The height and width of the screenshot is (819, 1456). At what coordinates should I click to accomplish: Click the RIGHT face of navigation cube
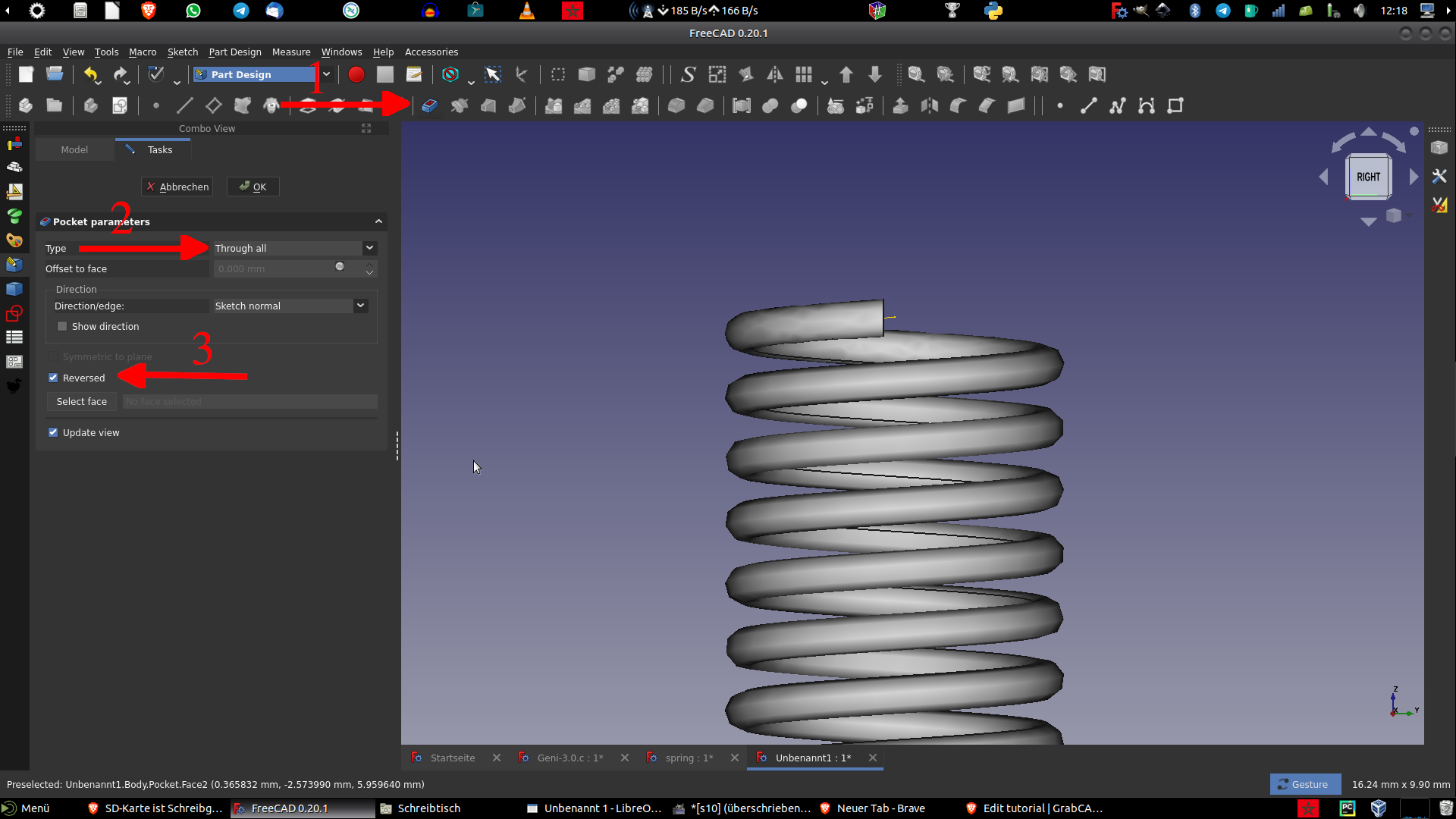point(1368,177)
